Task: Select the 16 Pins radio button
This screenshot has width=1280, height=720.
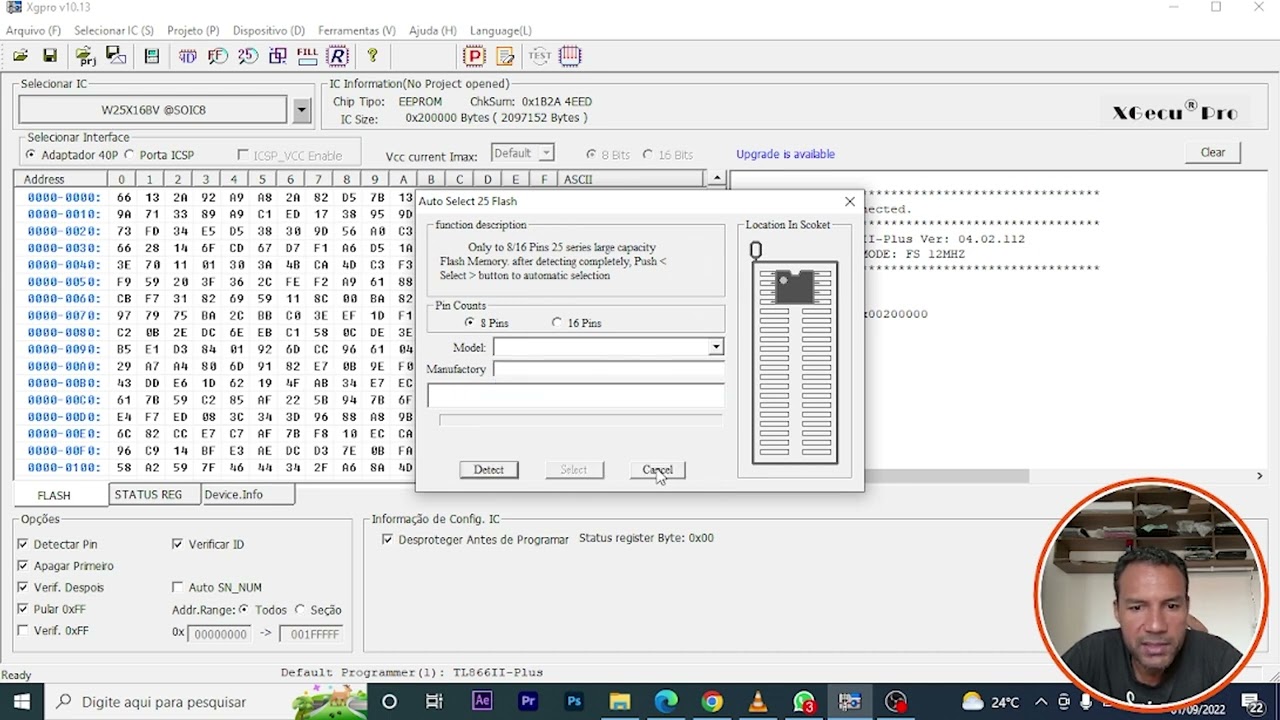Action: coord(557,323)
